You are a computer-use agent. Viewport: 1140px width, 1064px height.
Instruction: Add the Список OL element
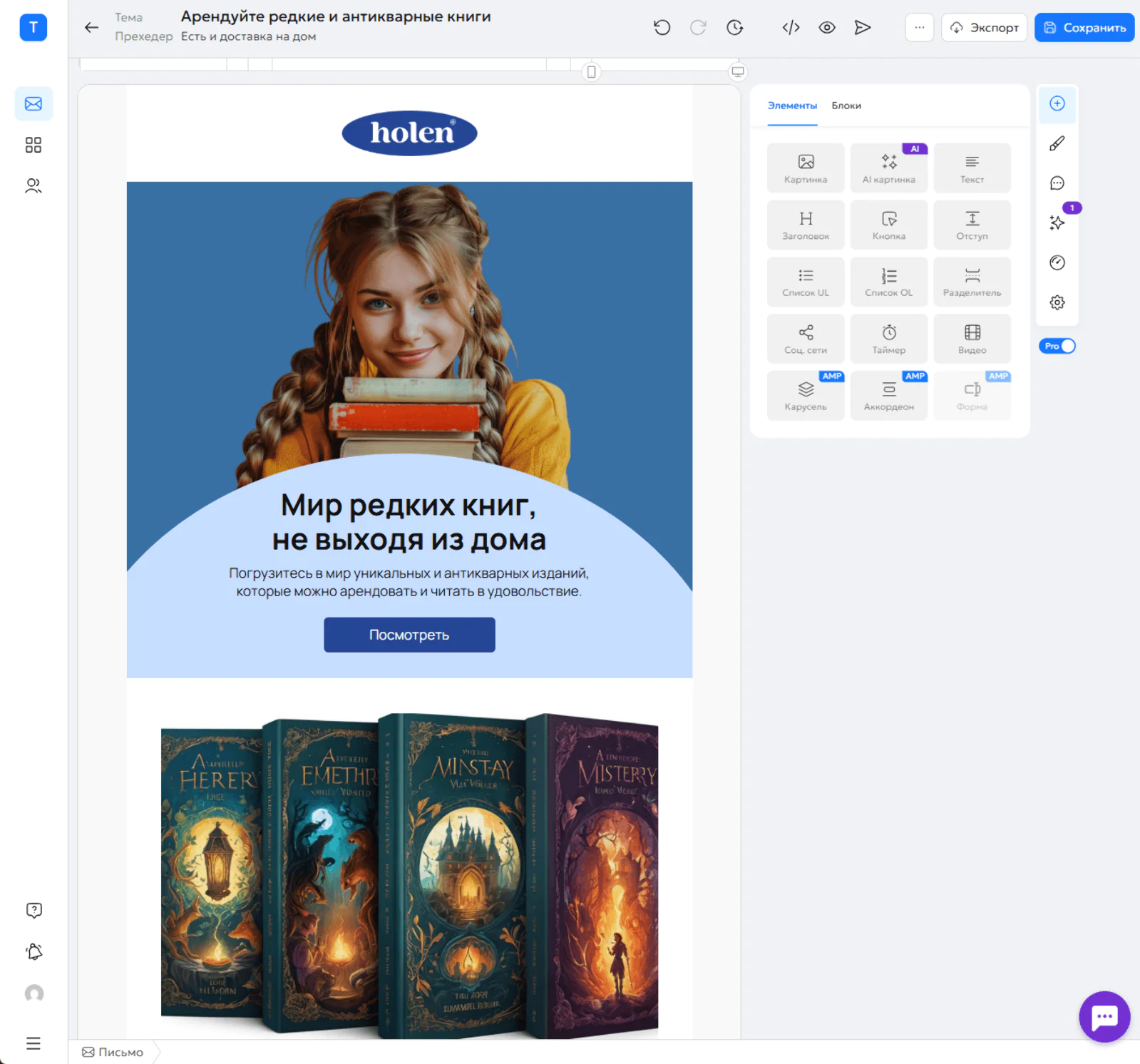point(889,282)
